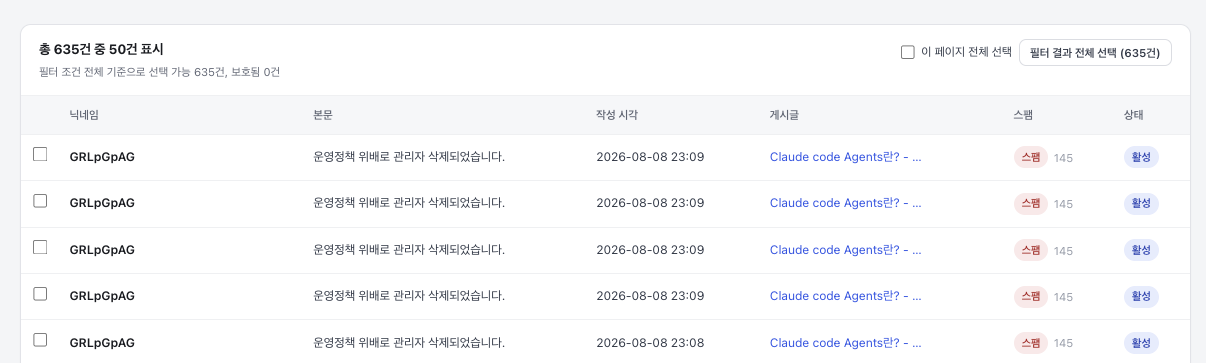1206x363 pixels.
Task: Open first row's Claude code Agents란? link
Action: 845,157
